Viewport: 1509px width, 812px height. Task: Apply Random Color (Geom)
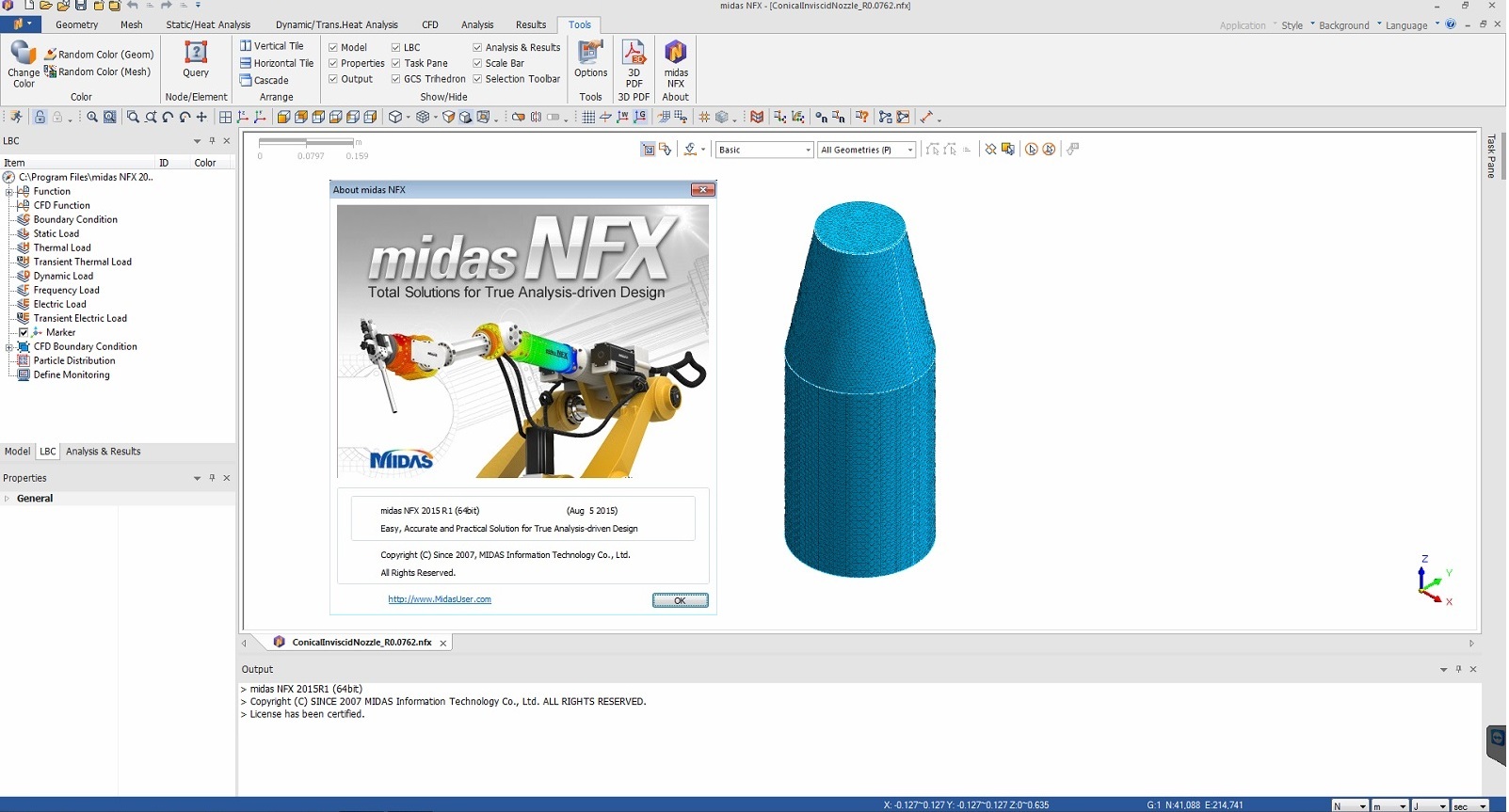99,55
